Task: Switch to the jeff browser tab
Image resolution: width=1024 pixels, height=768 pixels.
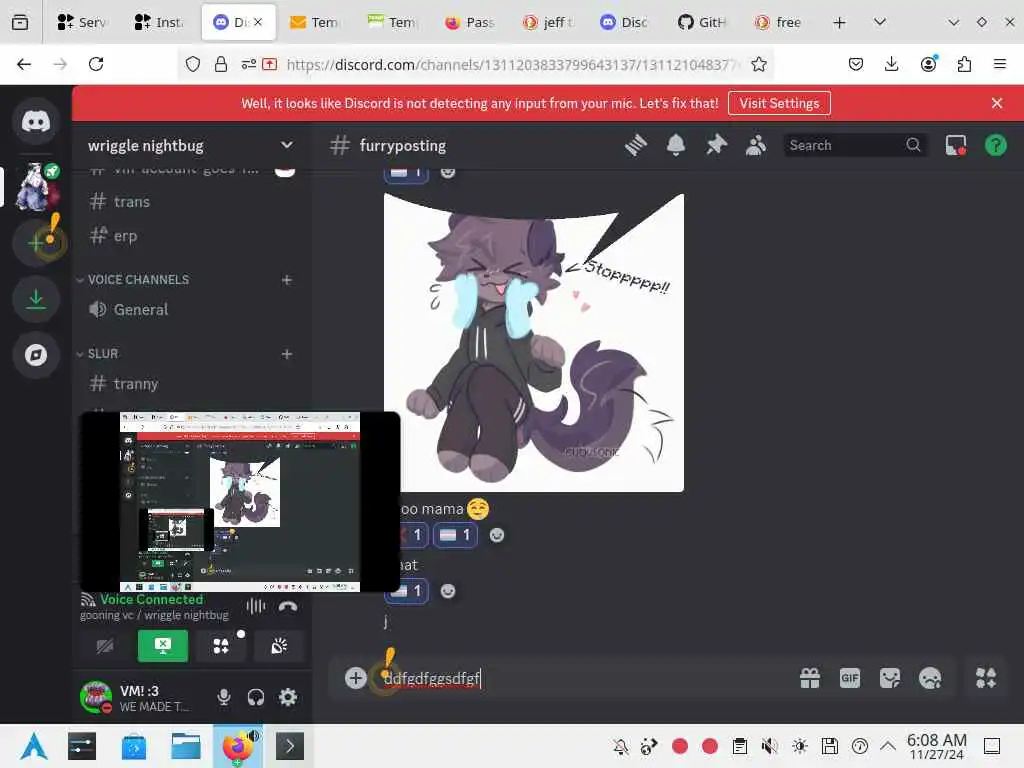Action: point(547,22)
